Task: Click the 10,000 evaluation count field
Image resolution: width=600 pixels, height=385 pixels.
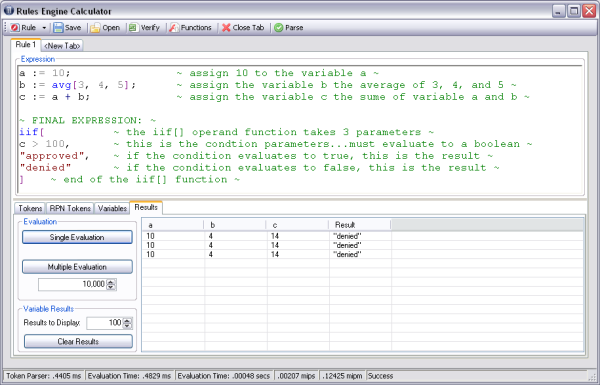Action: pyautogui.click(x=72, y=284)
